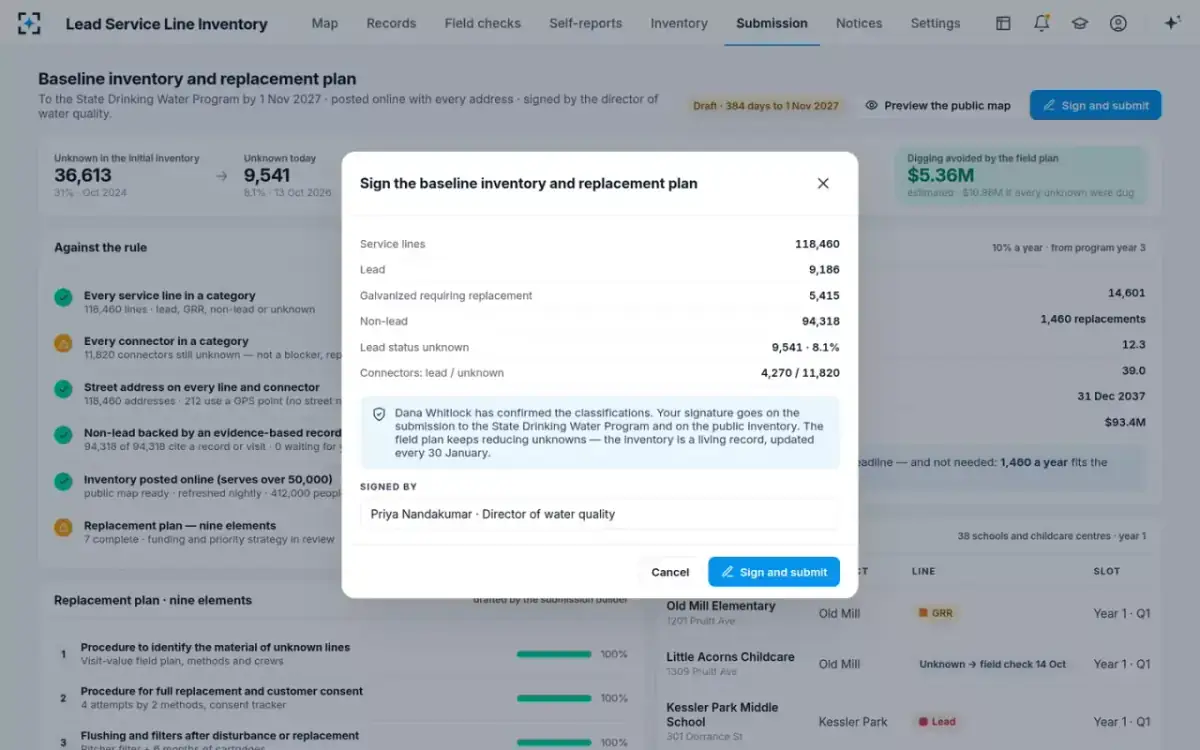1200x750 pixels.
Task: Open the user profile icon
Action: point(1118,23)
